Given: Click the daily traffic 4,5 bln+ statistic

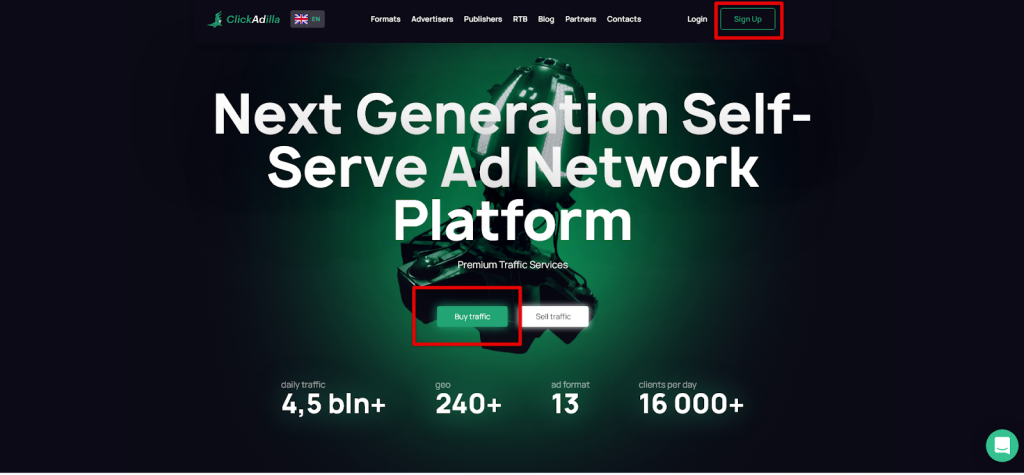Looking at the screenshot, I should pos(333,399).
